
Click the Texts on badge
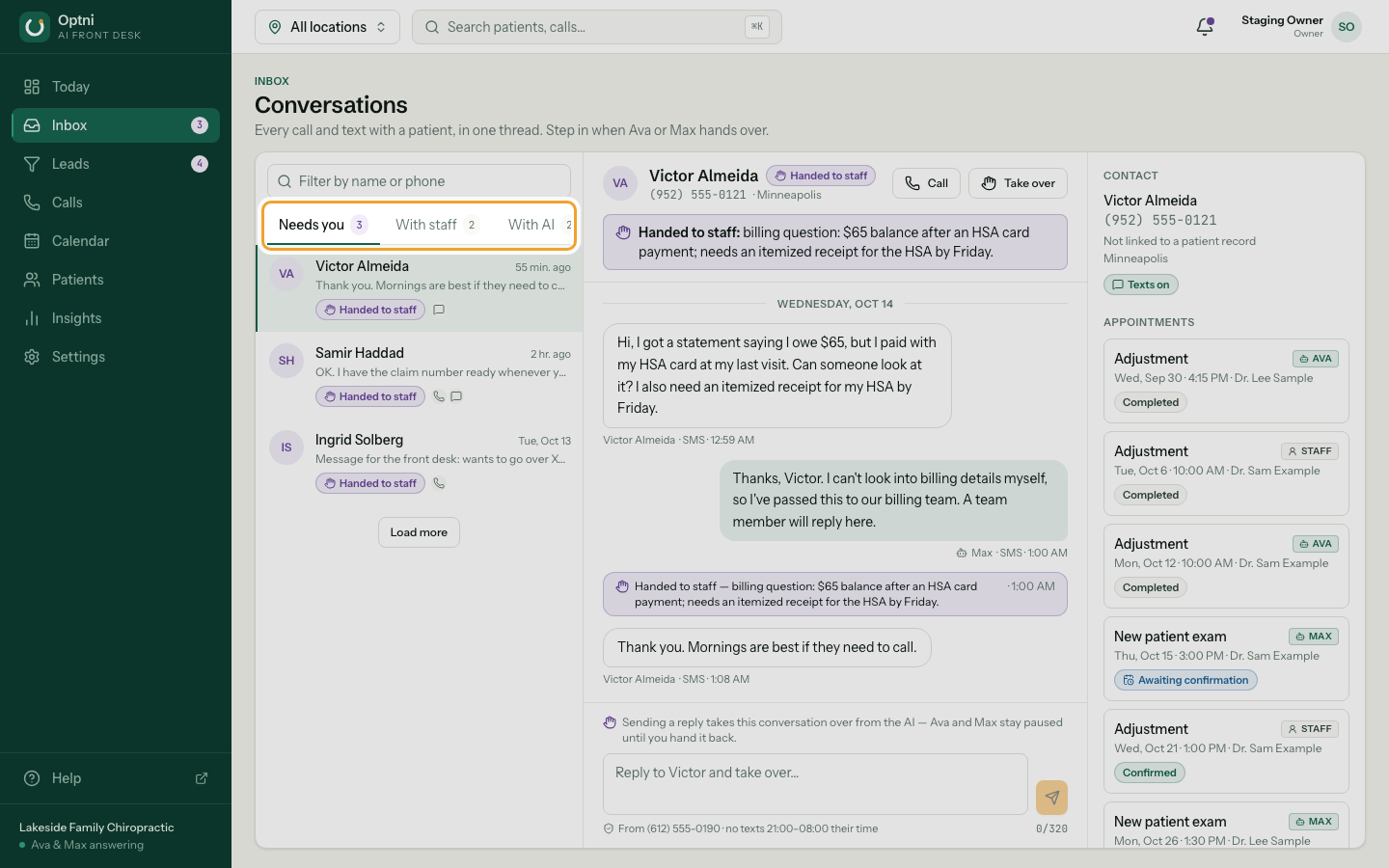pos(1140,285)
